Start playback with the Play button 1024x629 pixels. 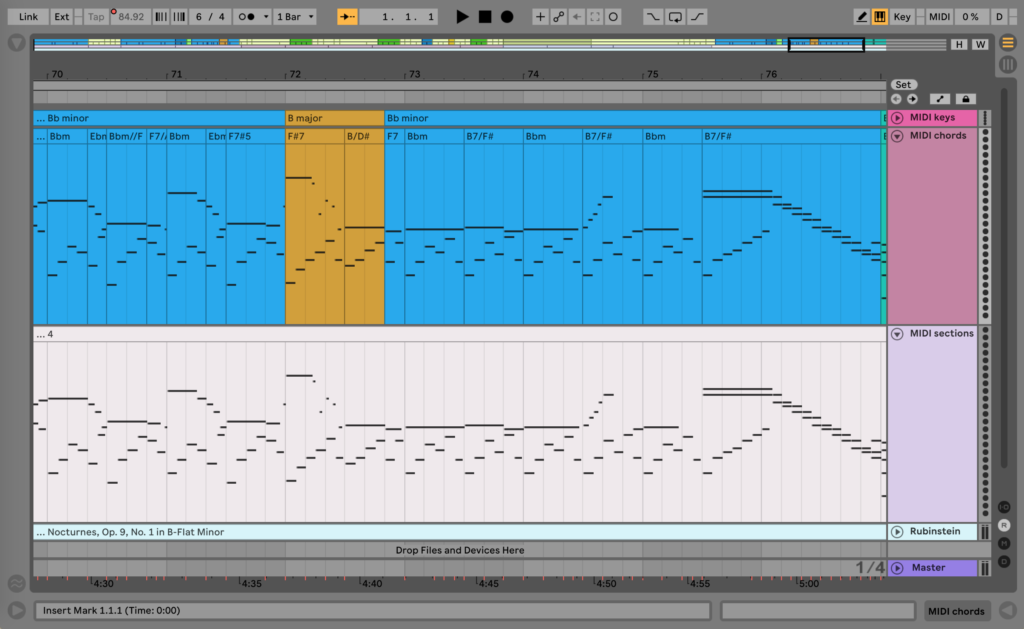click(x=462, y=16)
